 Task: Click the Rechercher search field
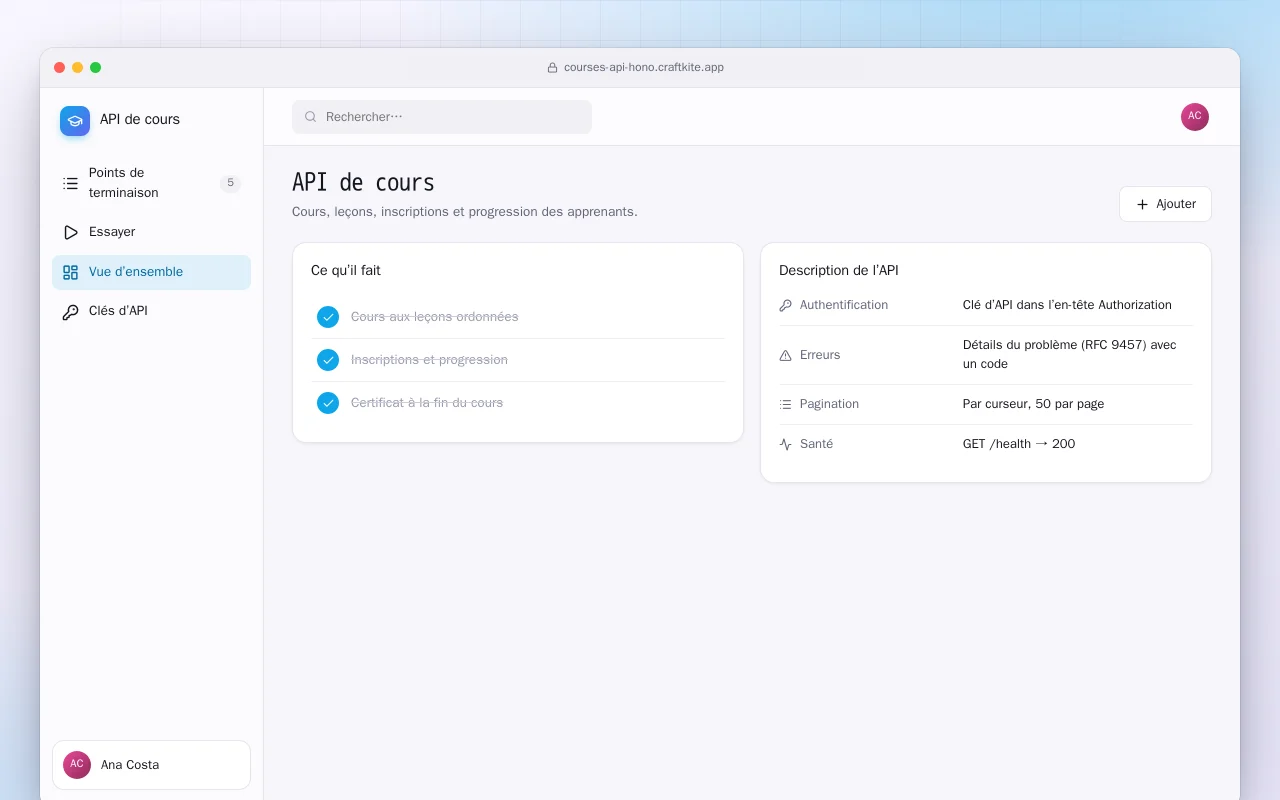442,117
